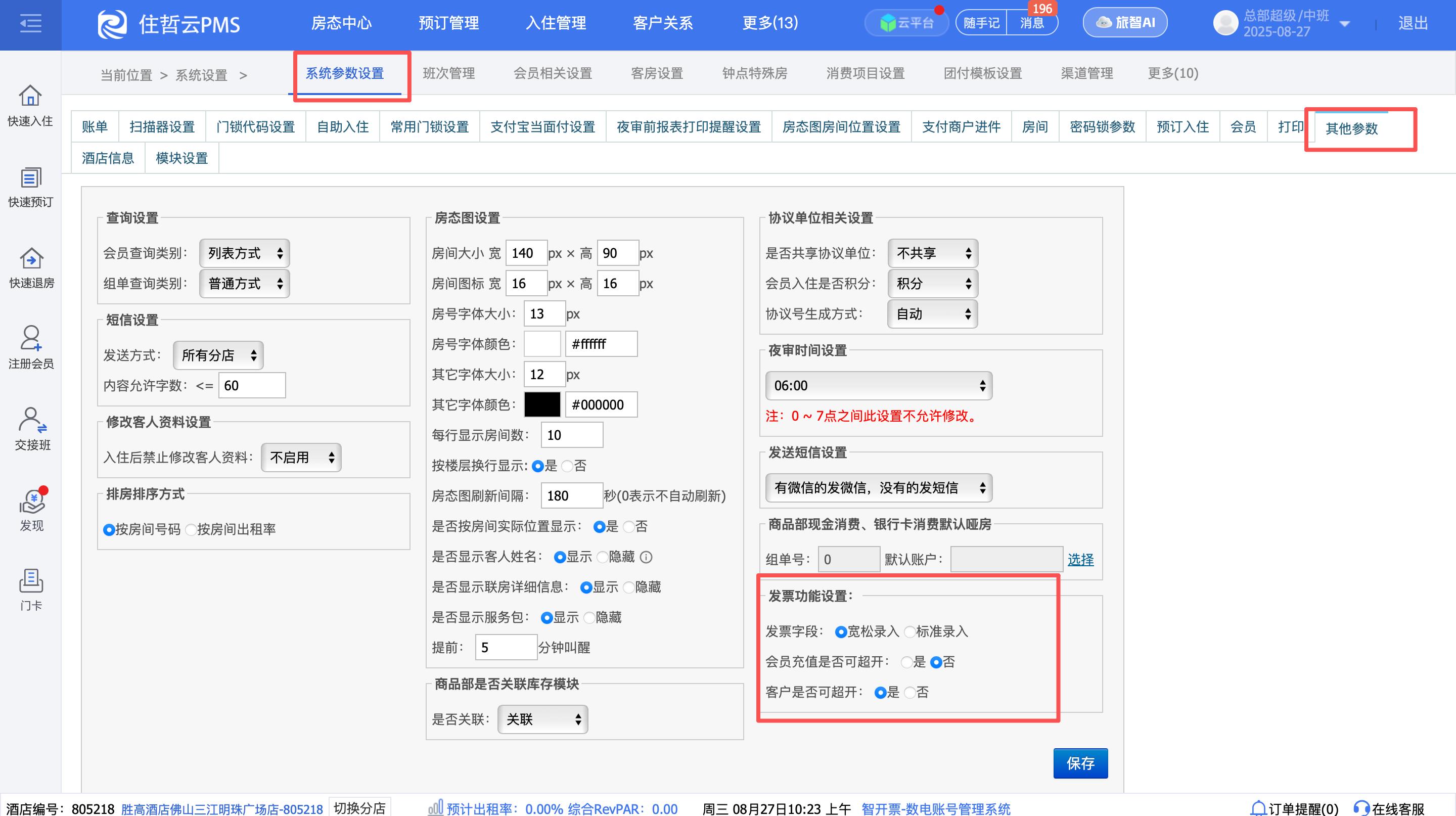Image resolution: width=1456 pixels, height=816 pixels.
Task: Open 快速入住 house icon
Action: coord(30,96)
